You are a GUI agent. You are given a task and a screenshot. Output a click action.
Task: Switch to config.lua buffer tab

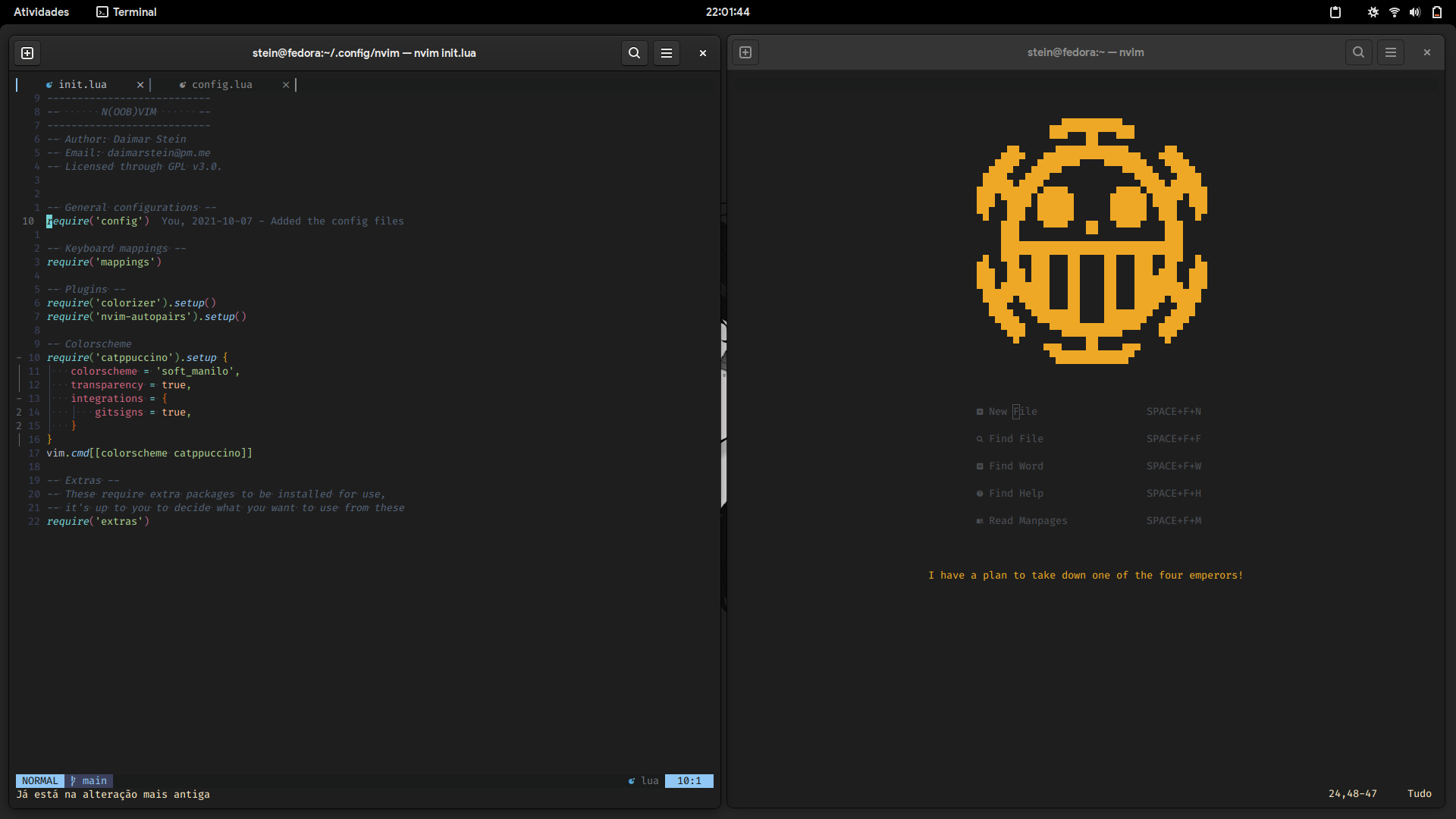click(x=221, y=85)
